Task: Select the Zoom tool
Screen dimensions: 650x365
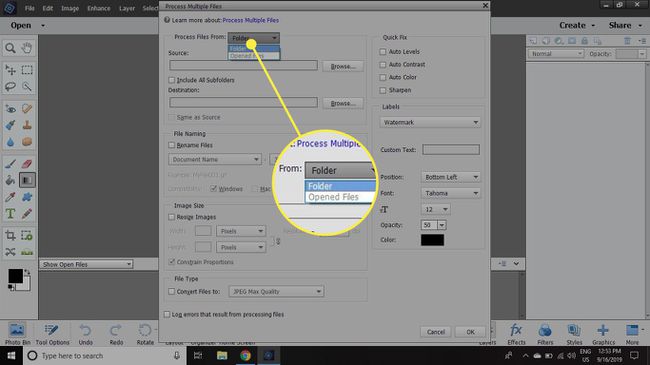Action: [10, 48]
